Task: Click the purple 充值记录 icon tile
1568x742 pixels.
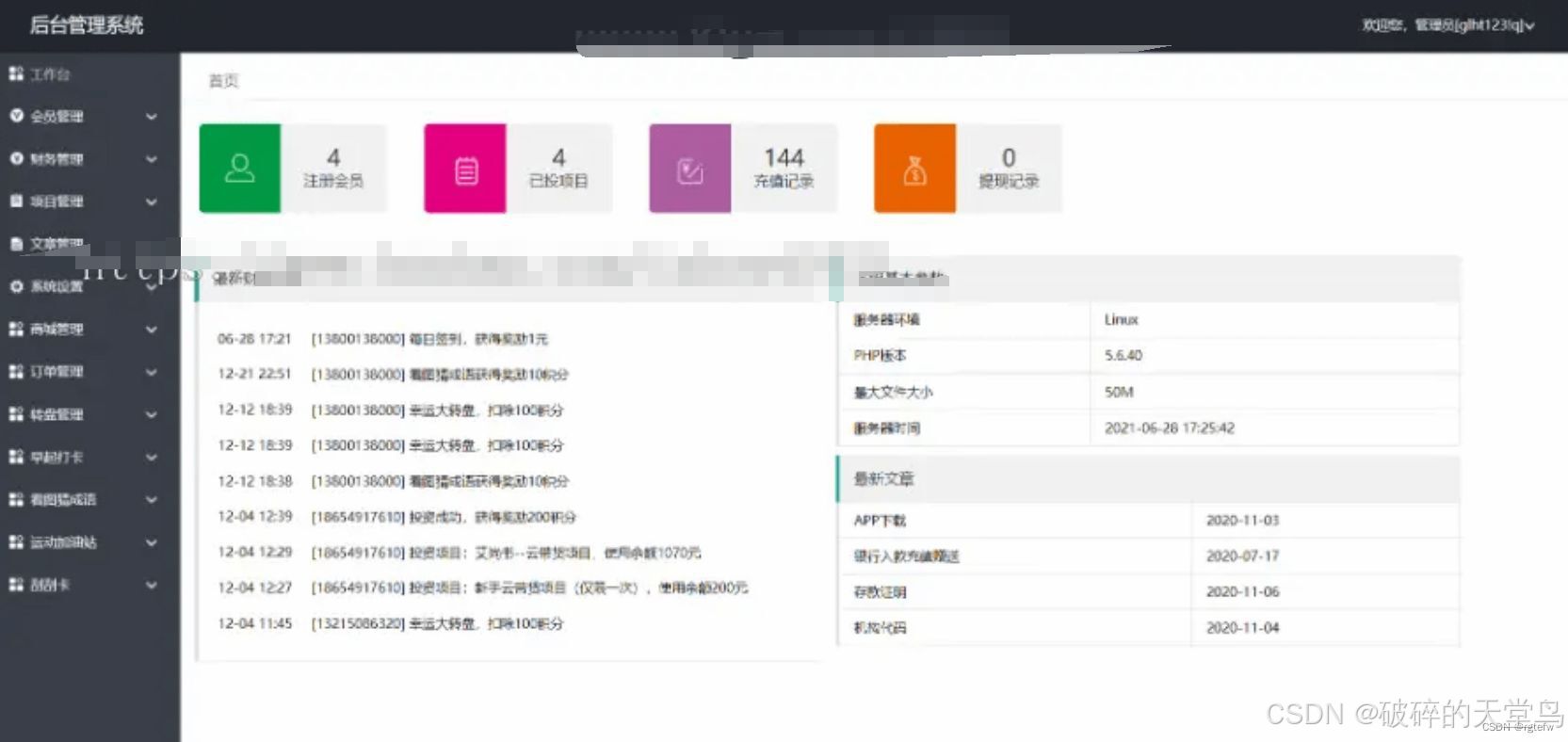Action: click(690, 169)
